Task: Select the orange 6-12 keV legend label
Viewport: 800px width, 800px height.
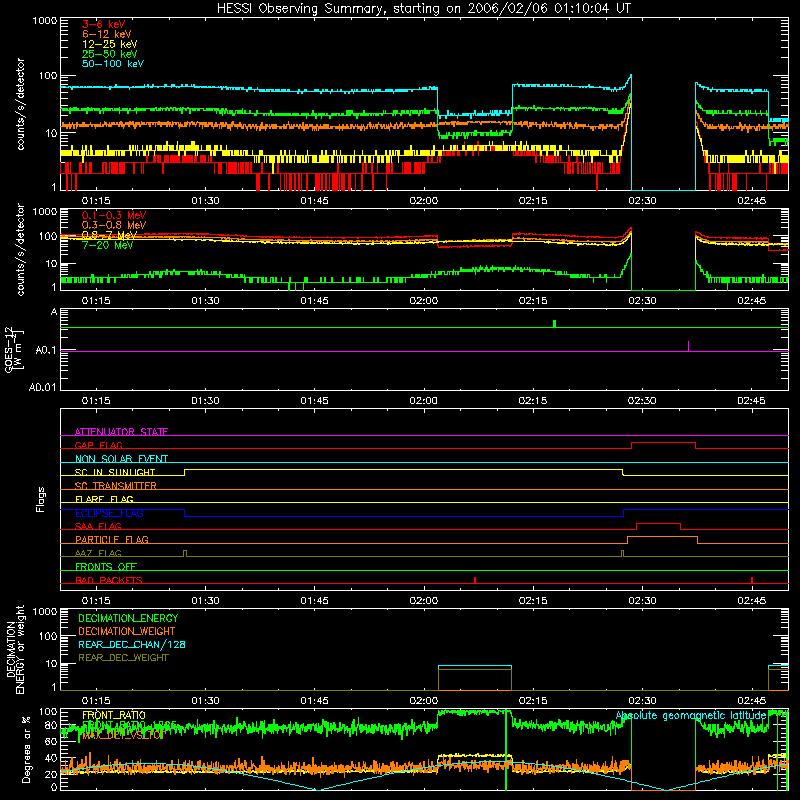Action: (x=107, y=34)
